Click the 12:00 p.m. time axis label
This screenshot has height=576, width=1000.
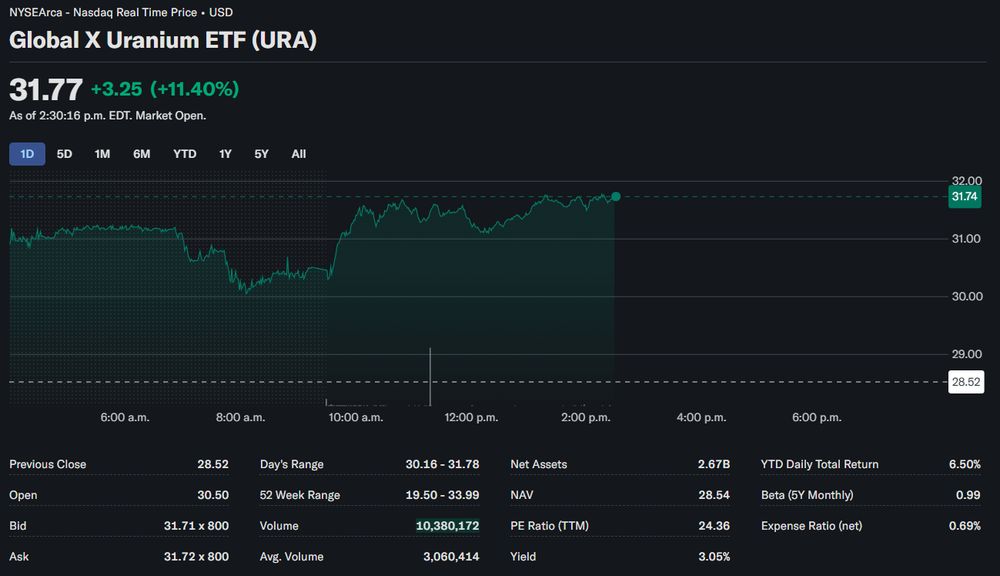(x=471, y=417)
